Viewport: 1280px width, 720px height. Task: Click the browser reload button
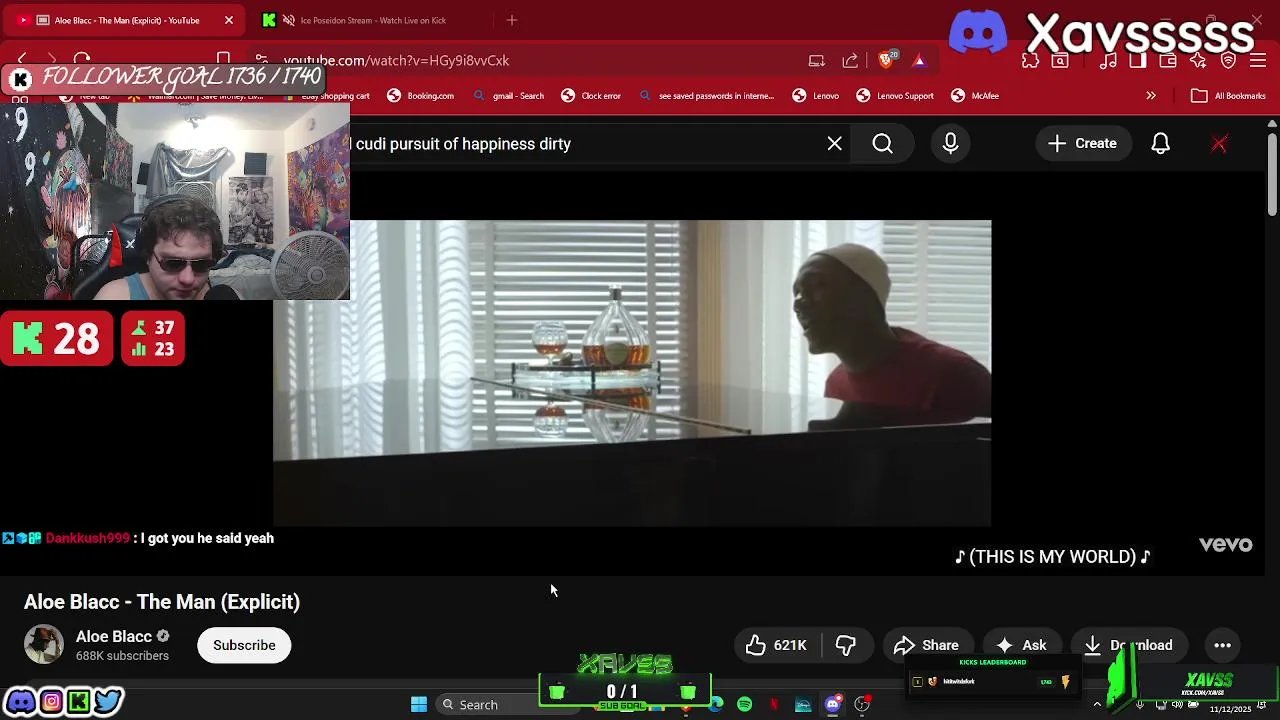click(82, 60)
